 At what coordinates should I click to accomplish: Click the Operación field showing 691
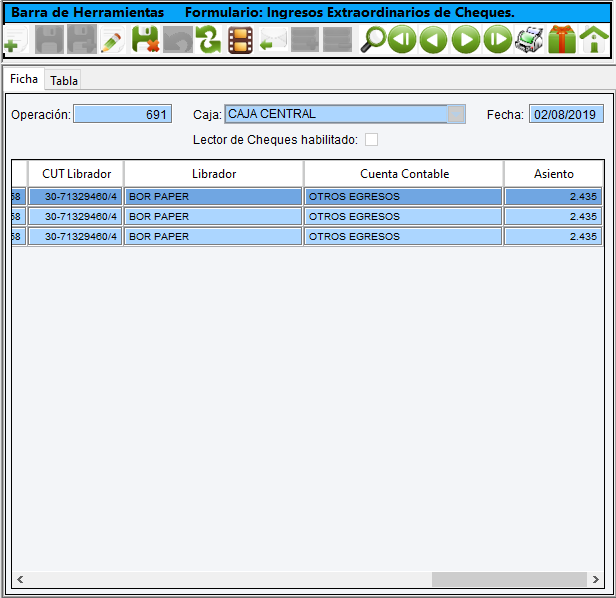click(123, 114)
